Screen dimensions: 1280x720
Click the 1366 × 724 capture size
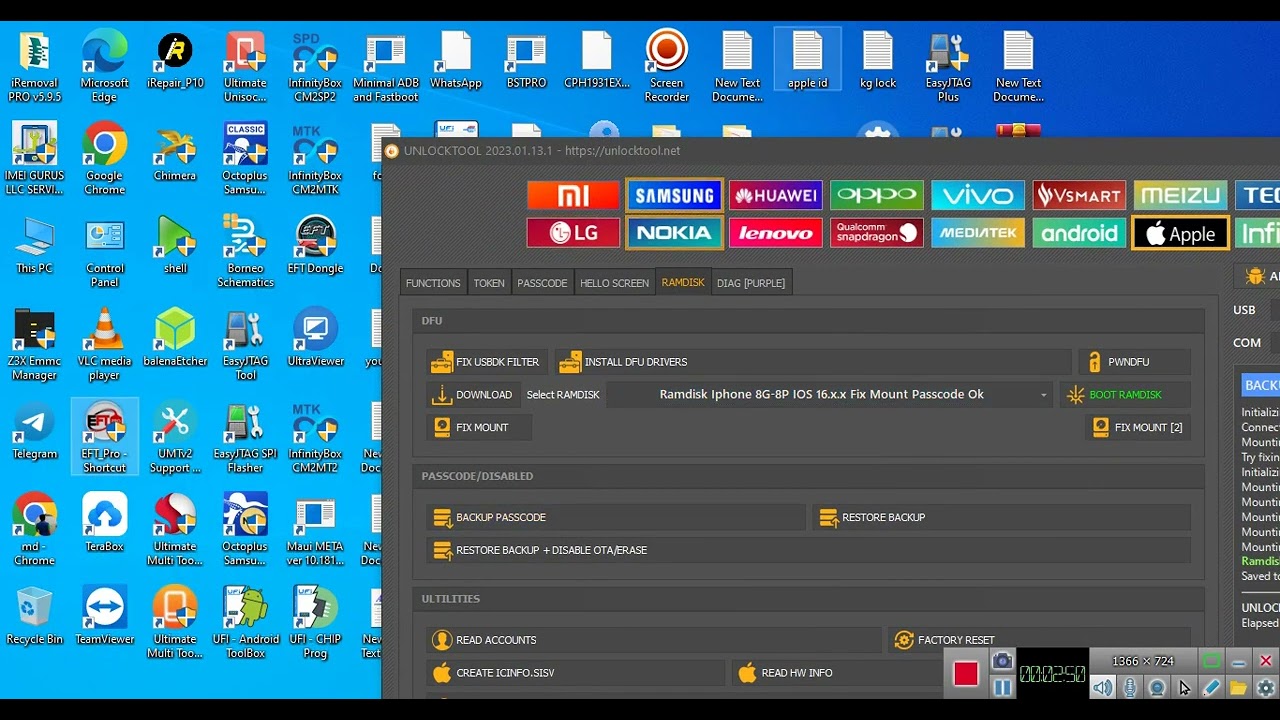coord(1143,661)
